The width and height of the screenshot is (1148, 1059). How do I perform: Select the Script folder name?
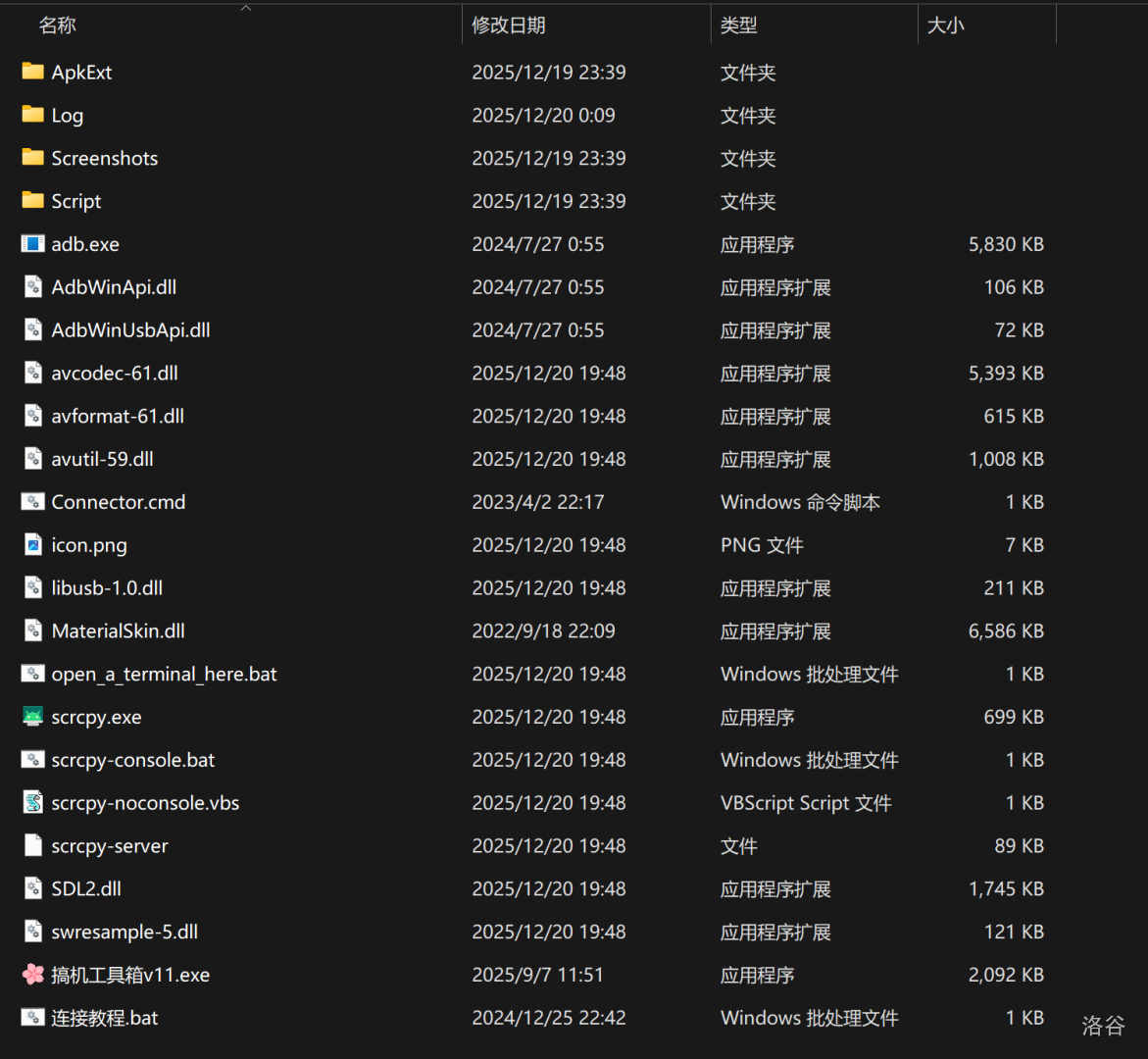[76, 201]
